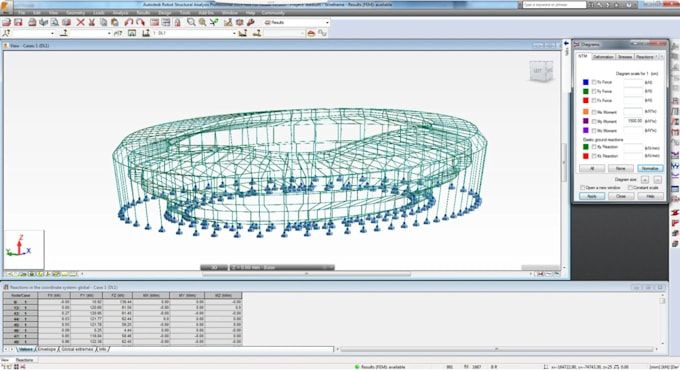Click the diagram size plus button
Viewport: 680px width, 371px height.
(645, 179)
